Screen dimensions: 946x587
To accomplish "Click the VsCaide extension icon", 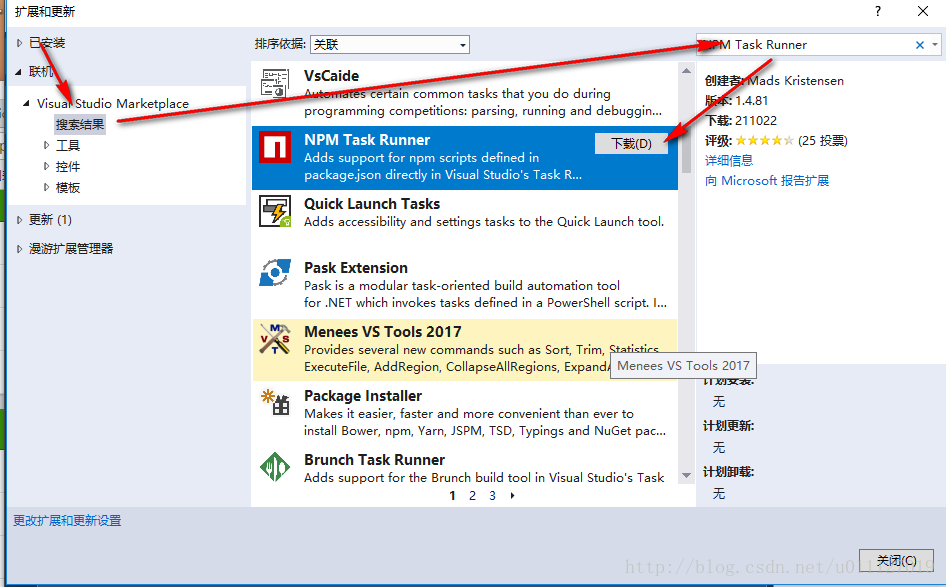I will (x=275, y=83).
